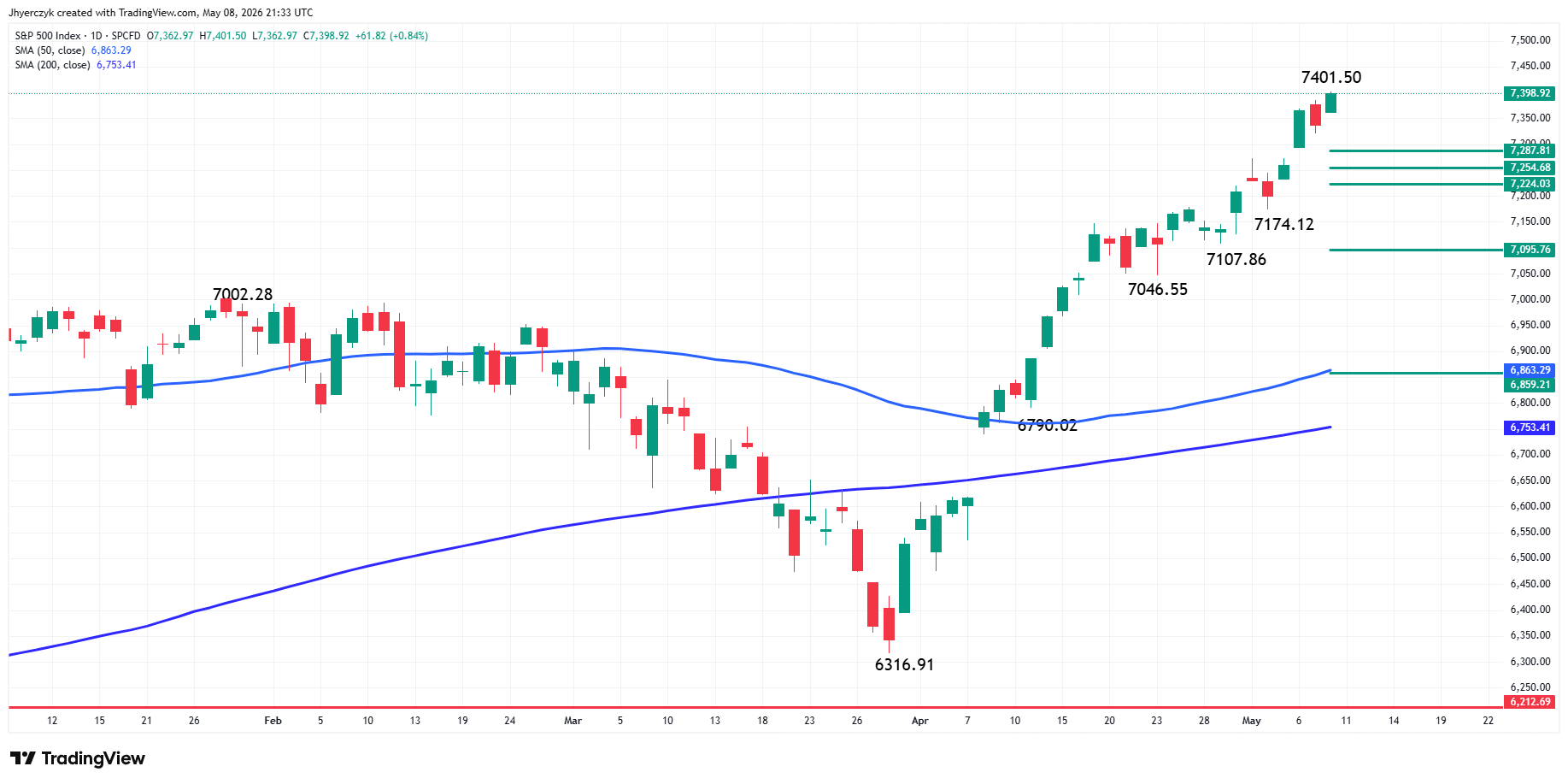Click the blue 6,863.29 SMA axis tag

pos(1530,370)
